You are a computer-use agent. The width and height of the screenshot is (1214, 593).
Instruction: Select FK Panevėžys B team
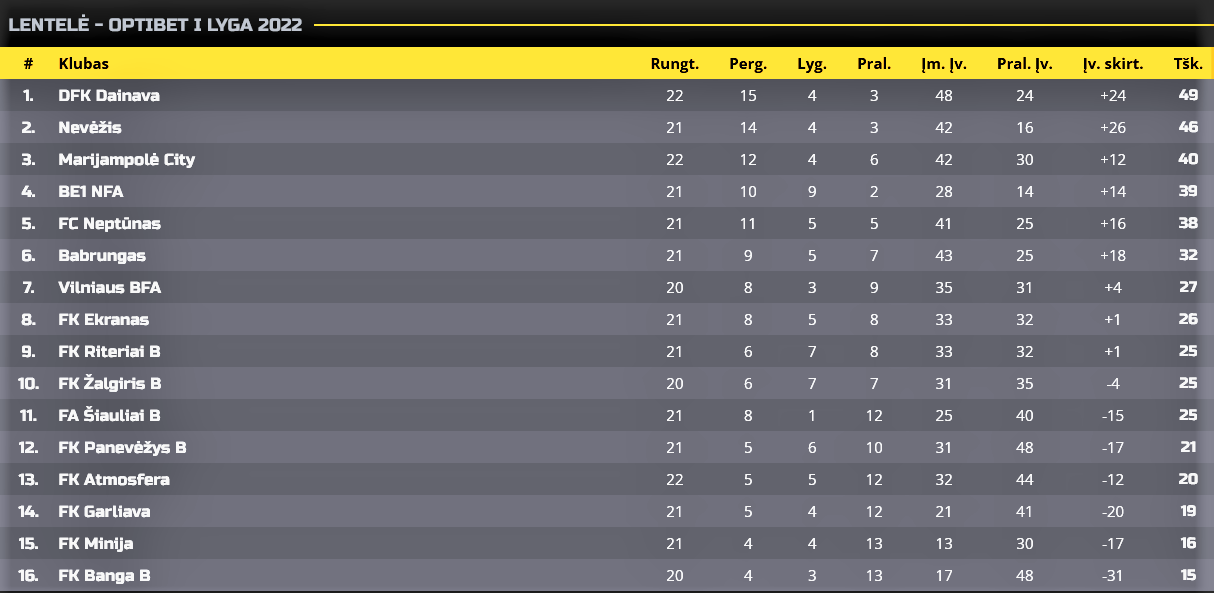click(123, 448)
